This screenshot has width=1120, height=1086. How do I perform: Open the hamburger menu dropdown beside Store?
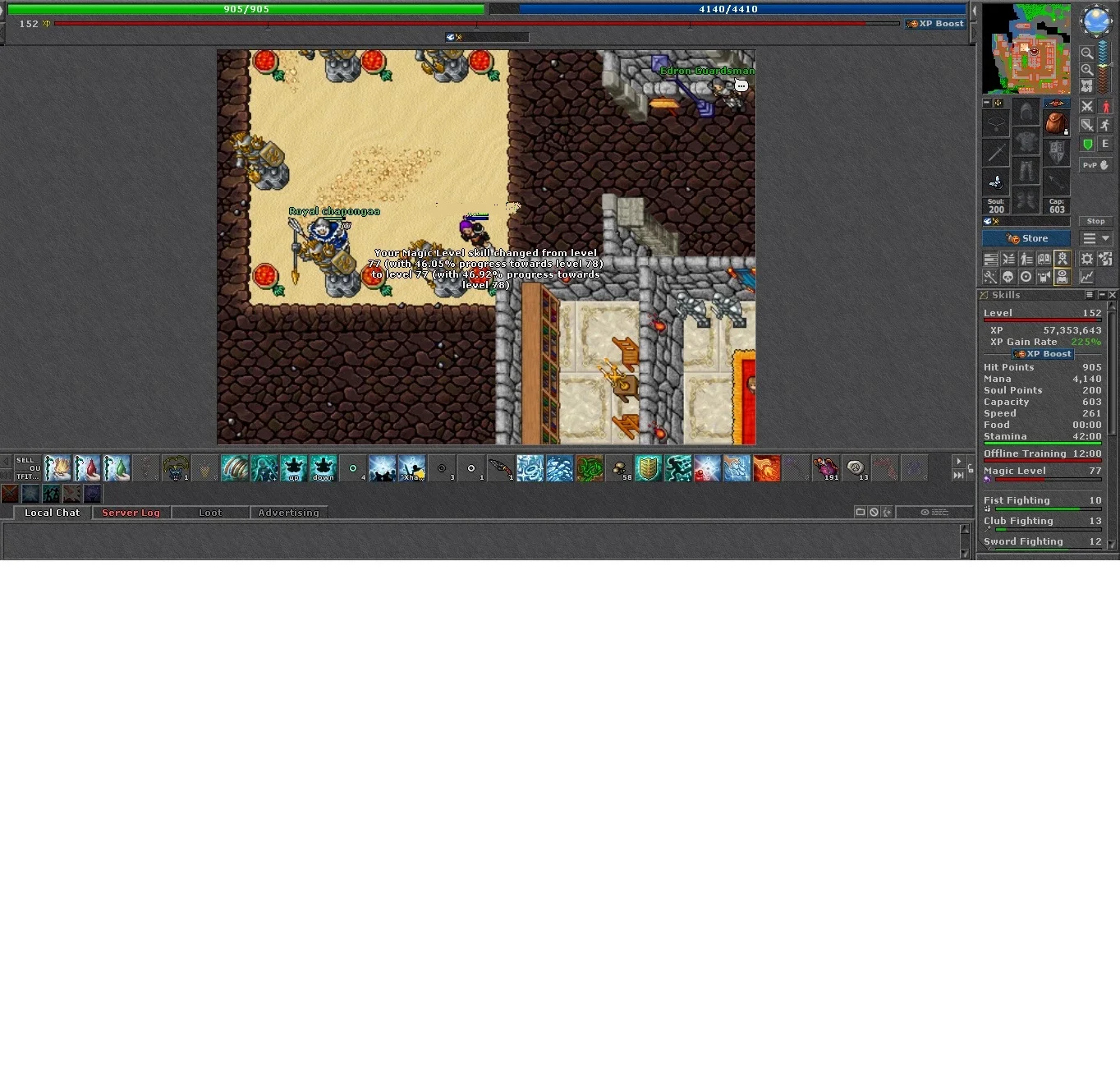point(1096,238)
